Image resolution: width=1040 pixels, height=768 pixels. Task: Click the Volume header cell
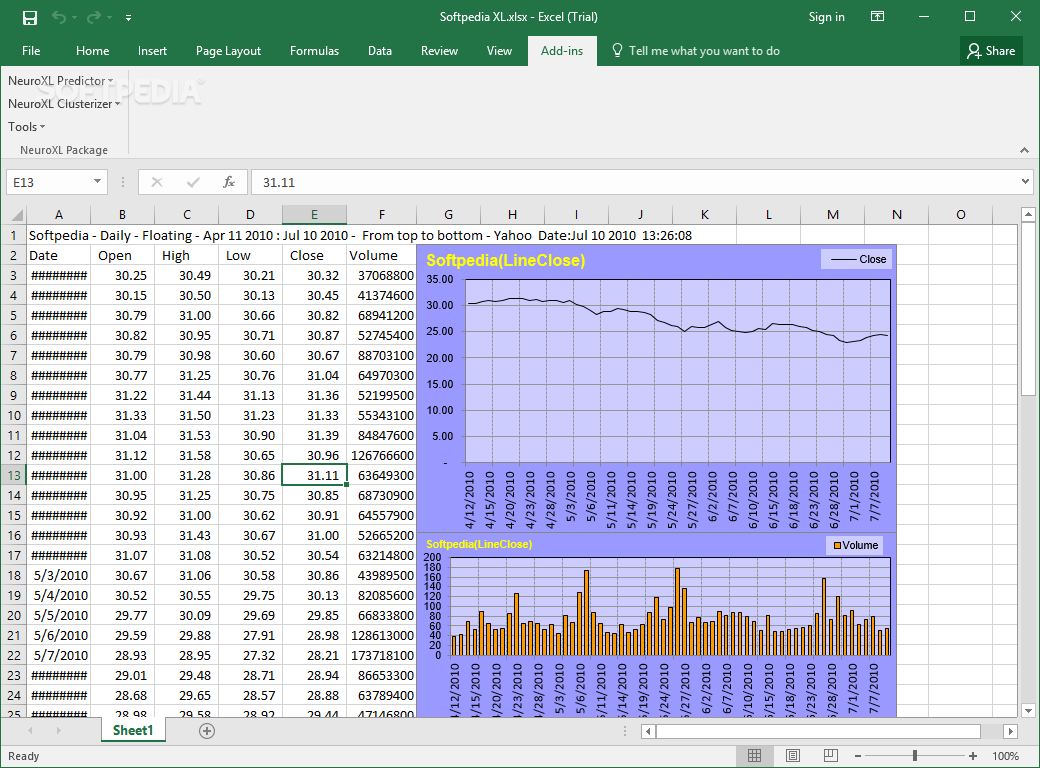point(381,255)
